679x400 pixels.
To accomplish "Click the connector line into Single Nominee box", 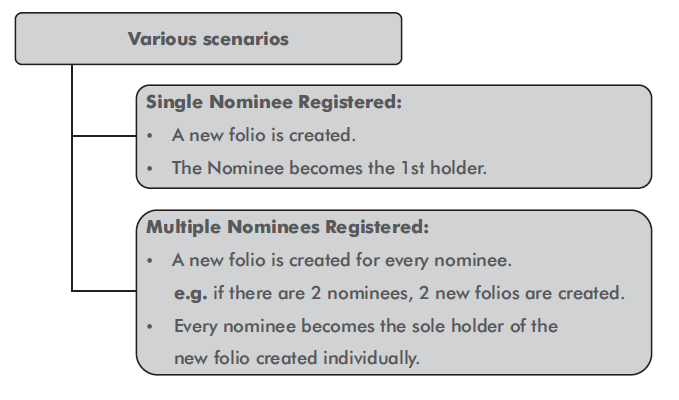I will (104, 136).
